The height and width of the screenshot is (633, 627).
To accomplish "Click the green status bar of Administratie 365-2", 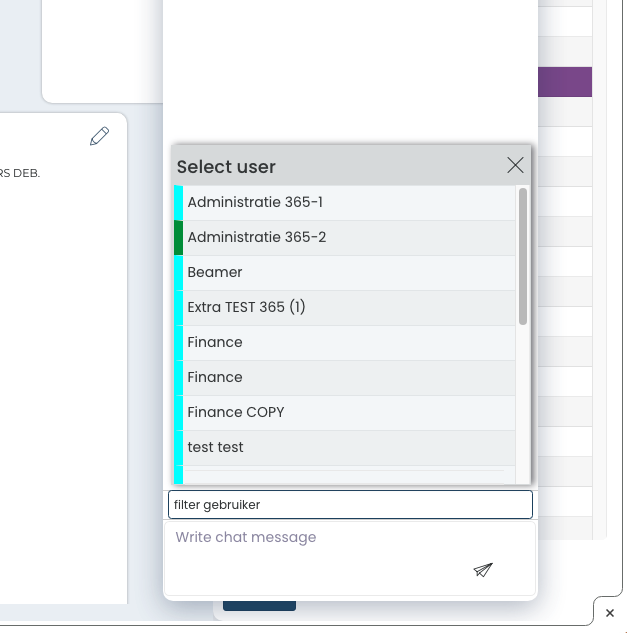I will click(178, 238).
